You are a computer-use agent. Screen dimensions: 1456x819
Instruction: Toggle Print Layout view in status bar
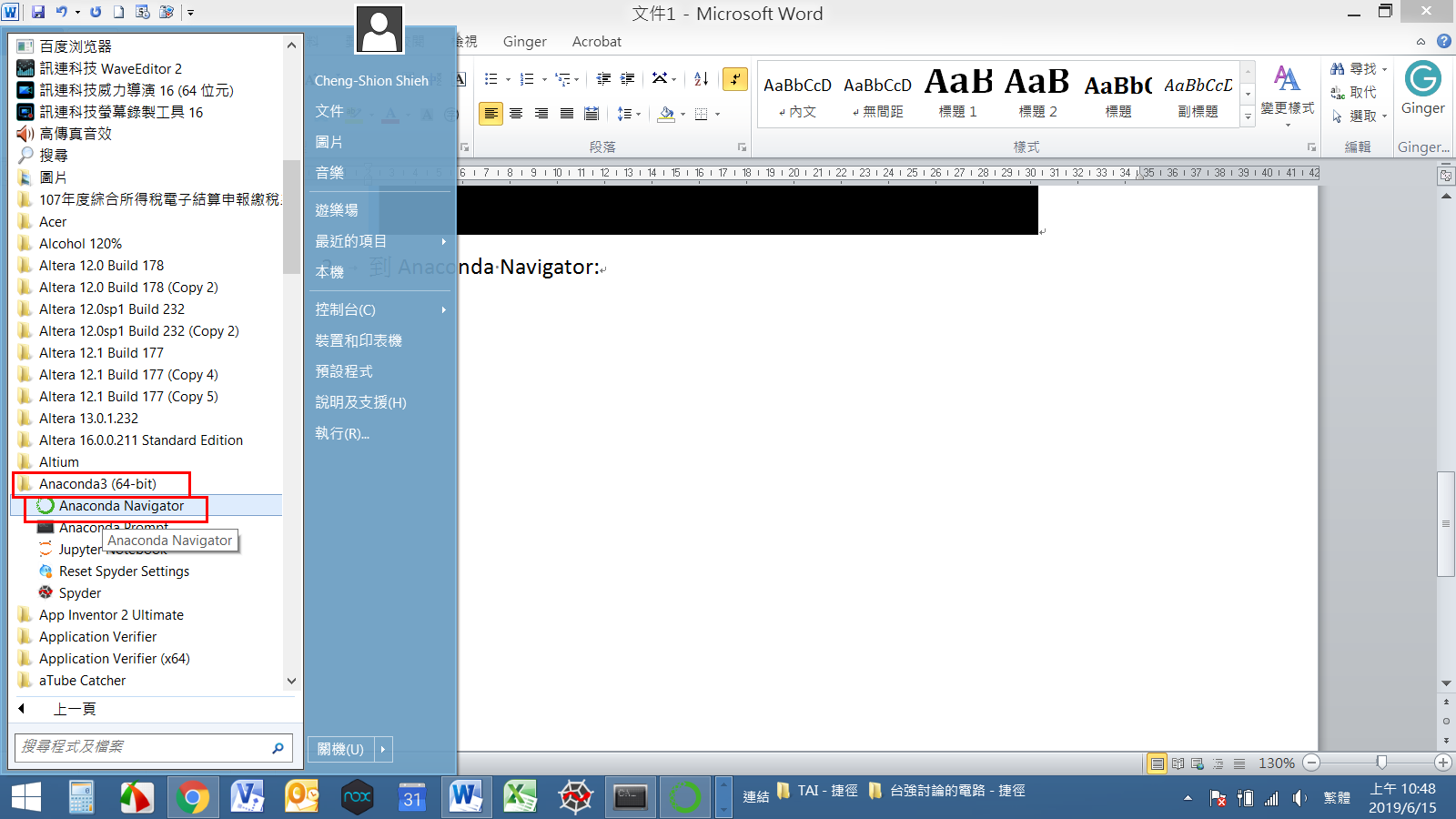tap(1157, 763)
